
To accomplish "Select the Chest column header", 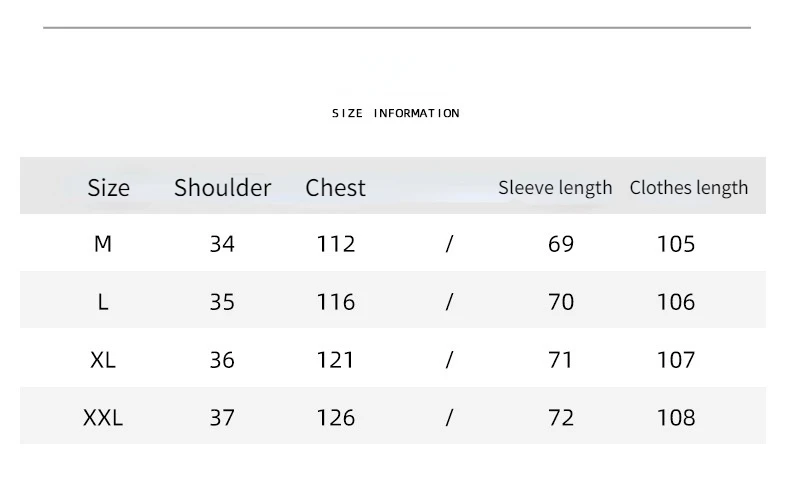I will point(336,187).
